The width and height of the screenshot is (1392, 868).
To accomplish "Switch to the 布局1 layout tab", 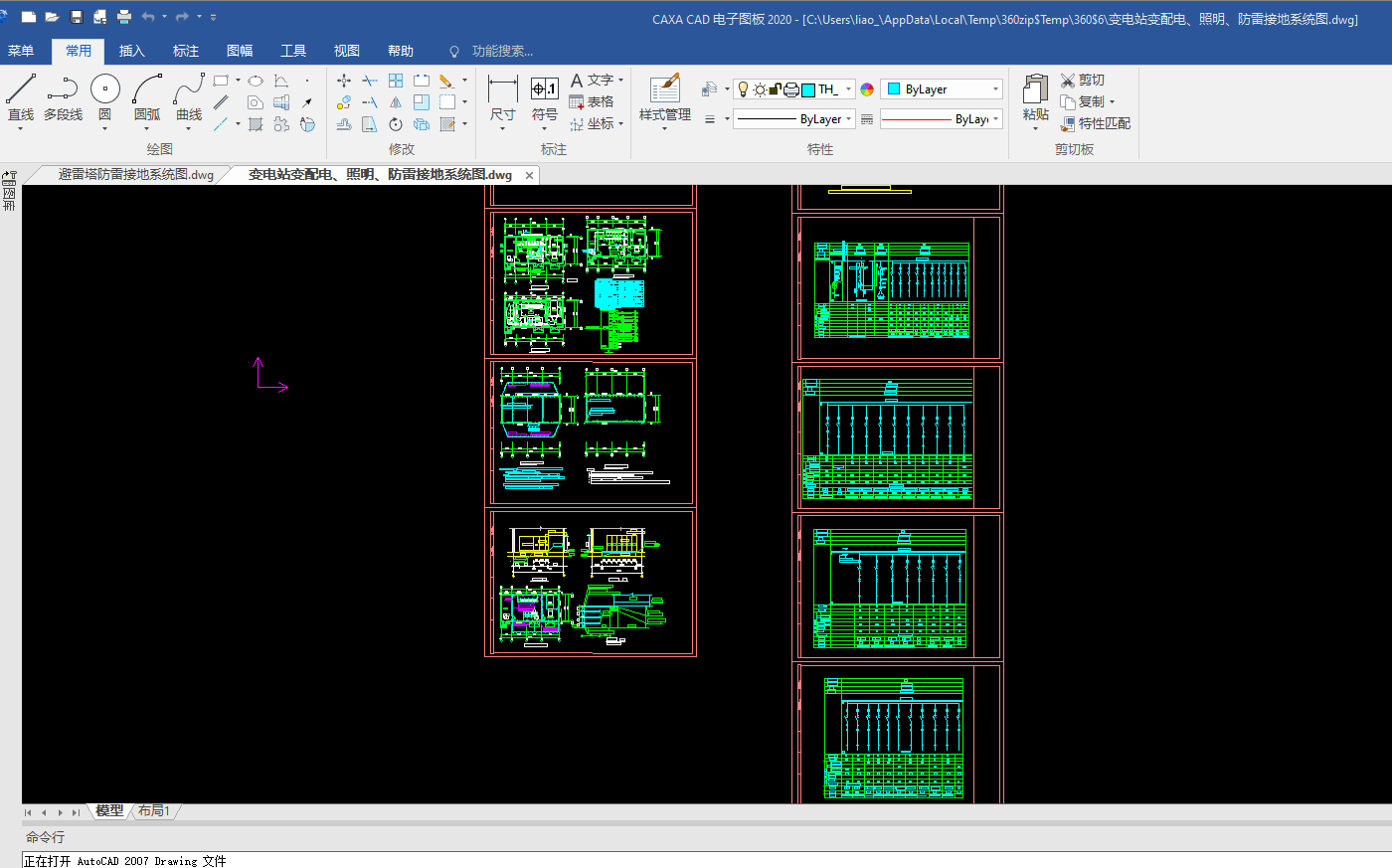I will pyautogui.click(x=153, y=811).
